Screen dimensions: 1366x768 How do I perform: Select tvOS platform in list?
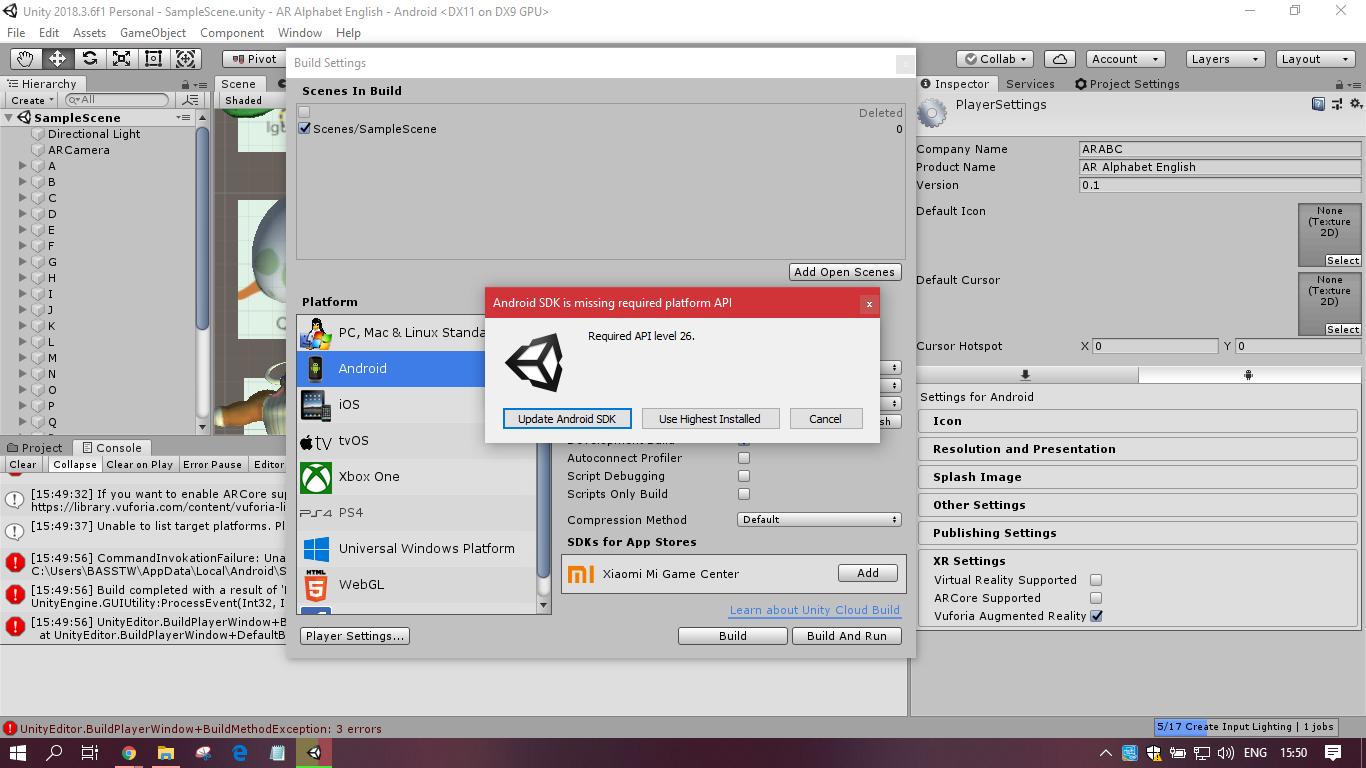417,440
